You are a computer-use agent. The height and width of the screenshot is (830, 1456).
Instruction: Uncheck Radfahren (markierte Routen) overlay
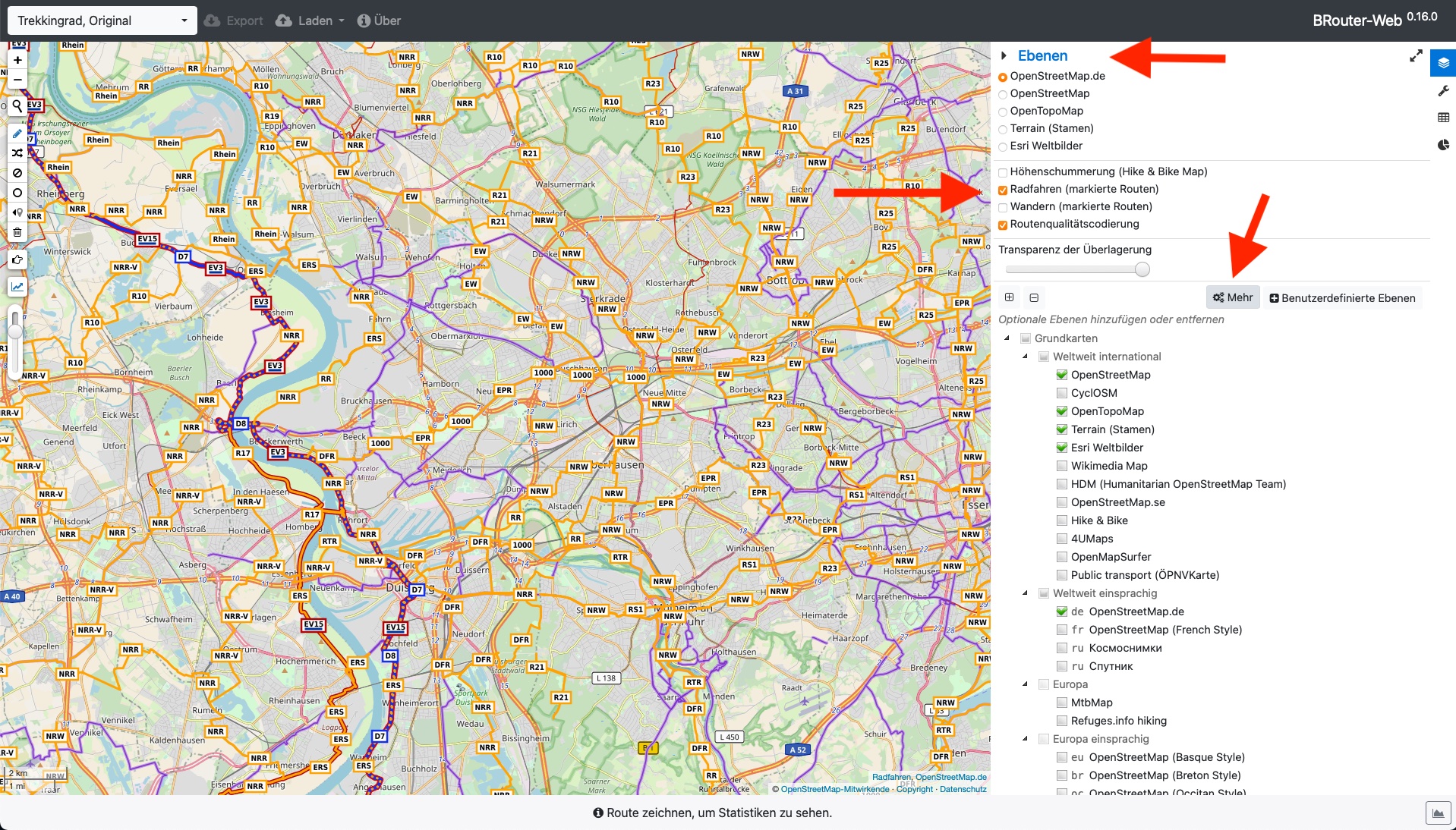click(x=1003, y=190)
